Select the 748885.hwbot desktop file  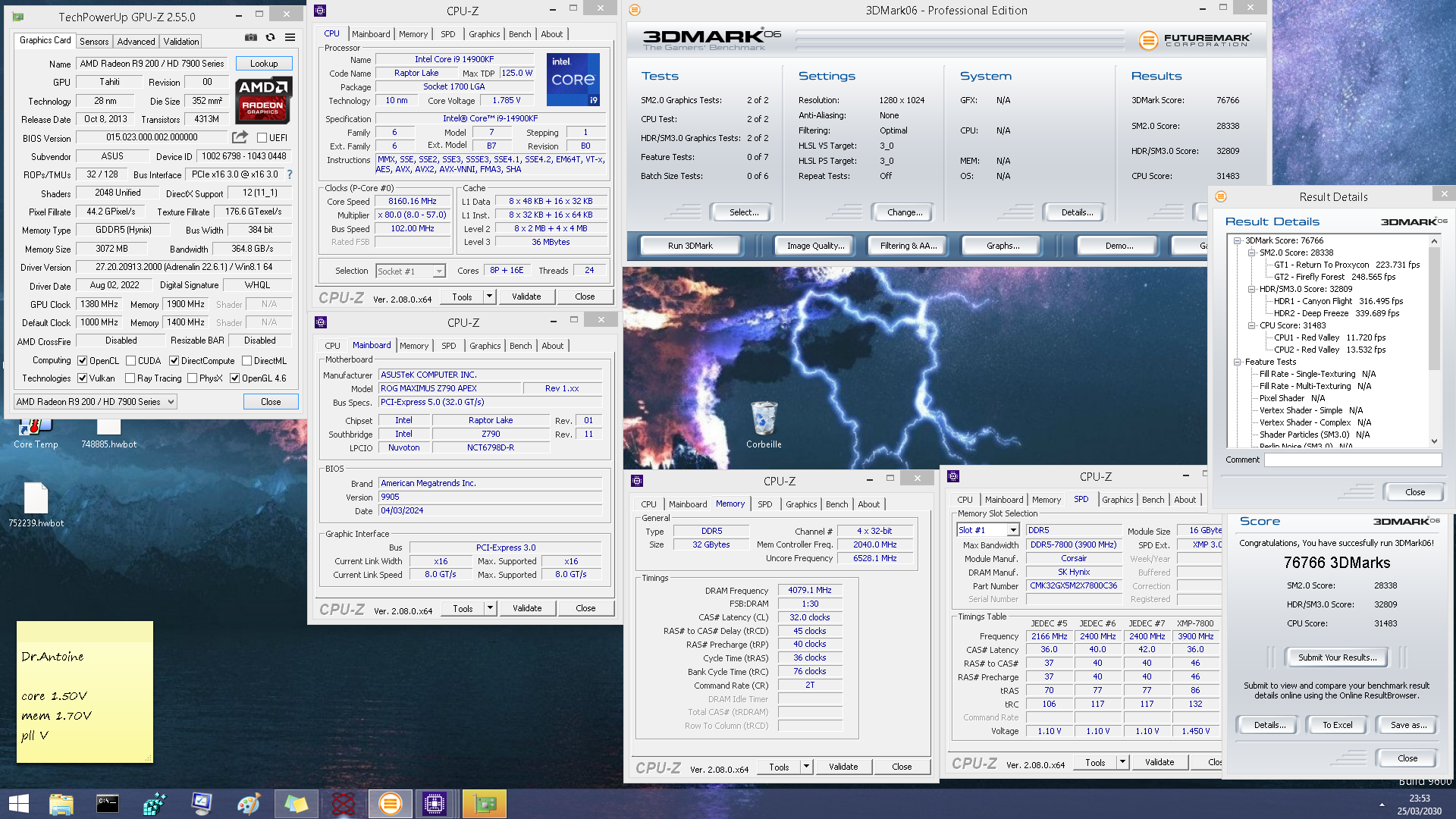pos(108,434)
